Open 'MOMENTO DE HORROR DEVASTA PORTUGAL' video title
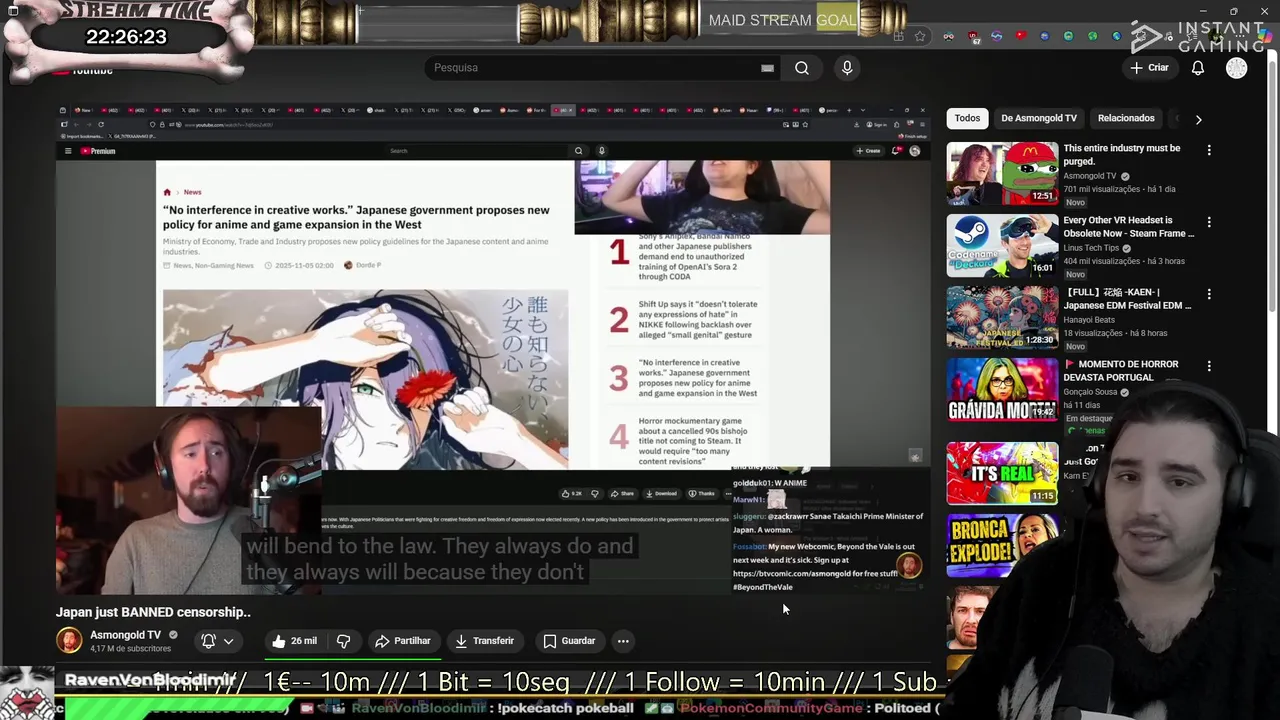Image resolution: width=1280 pixels, height=720 pixels. click(1121, 370)
